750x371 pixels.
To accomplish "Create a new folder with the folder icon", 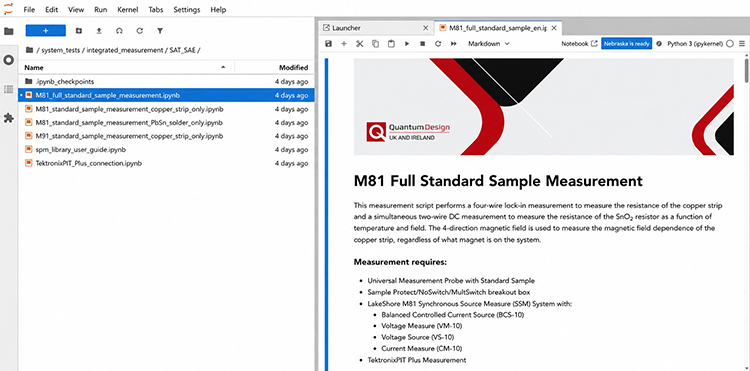I will coord(79,31).
